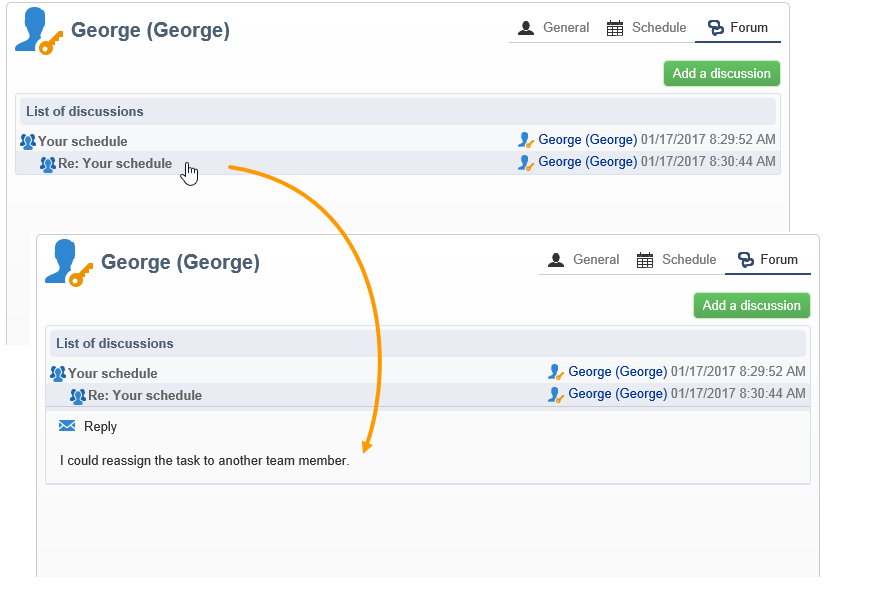
Task: Open the 'Your schedule' discussion in the lower list
Action: [113, 374]
